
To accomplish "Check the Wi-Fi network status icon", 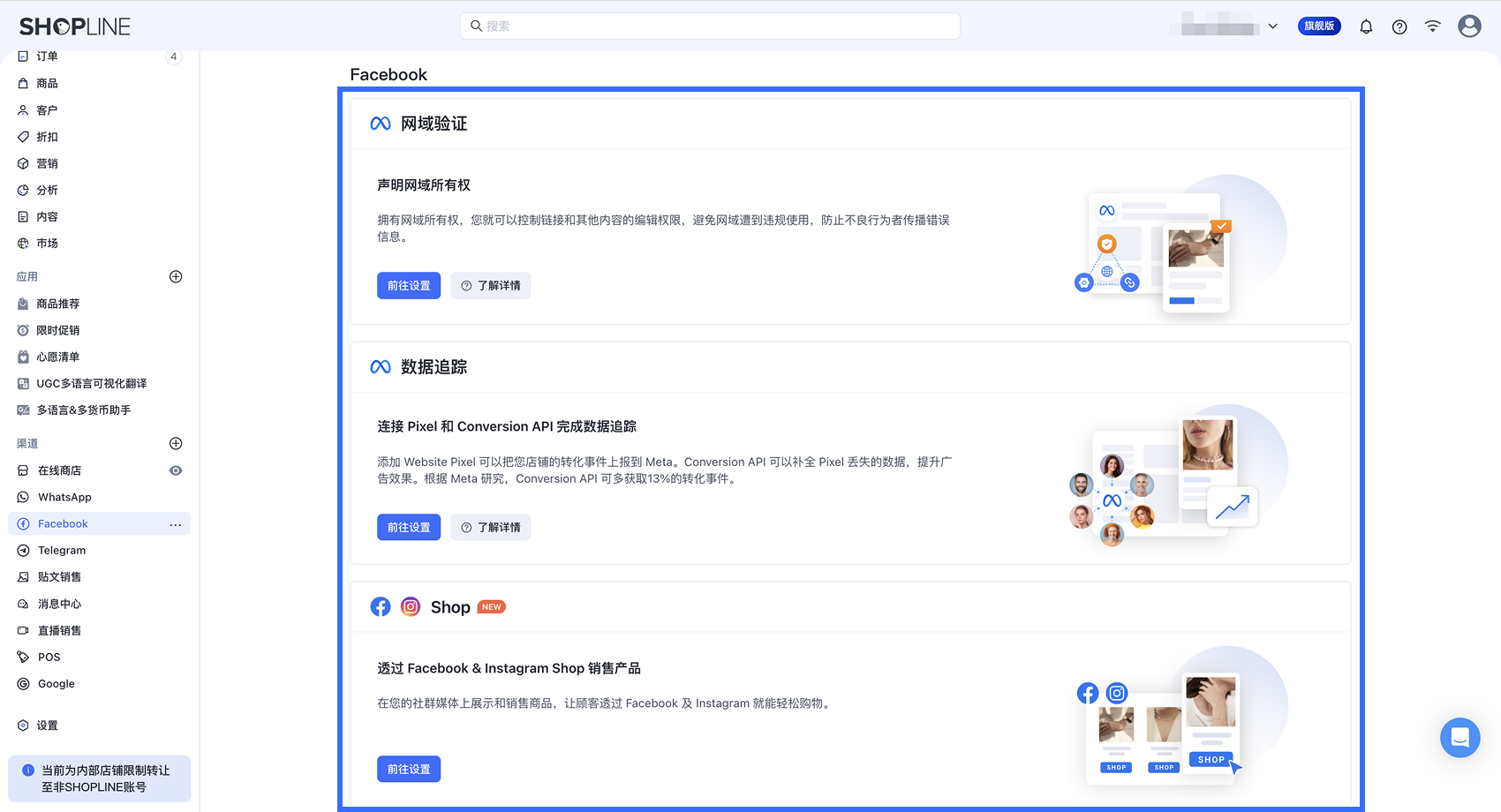I will (x=1433, y=26).
